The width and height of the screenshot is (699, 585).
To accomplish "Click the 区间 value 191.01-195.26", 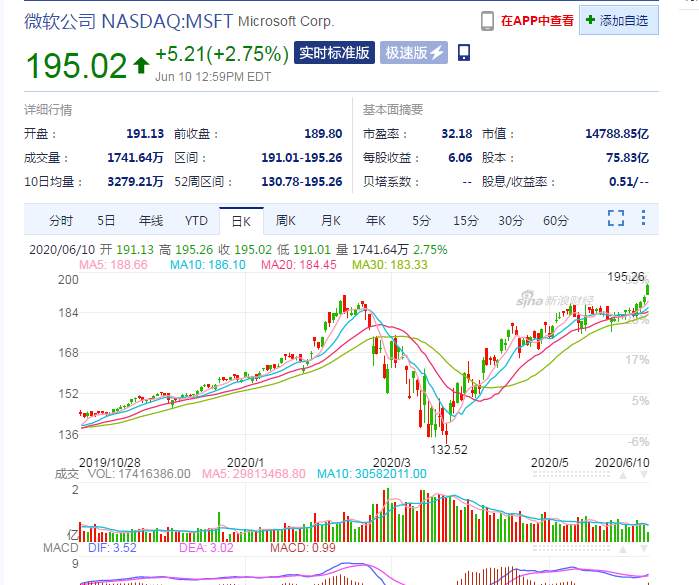I will [302, 158].
